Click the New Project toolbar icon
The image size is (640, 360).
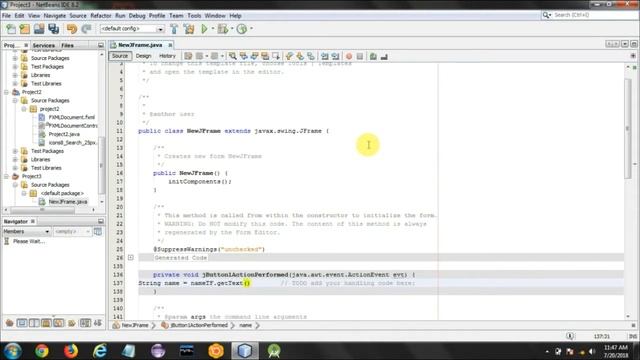click(24, 29)
